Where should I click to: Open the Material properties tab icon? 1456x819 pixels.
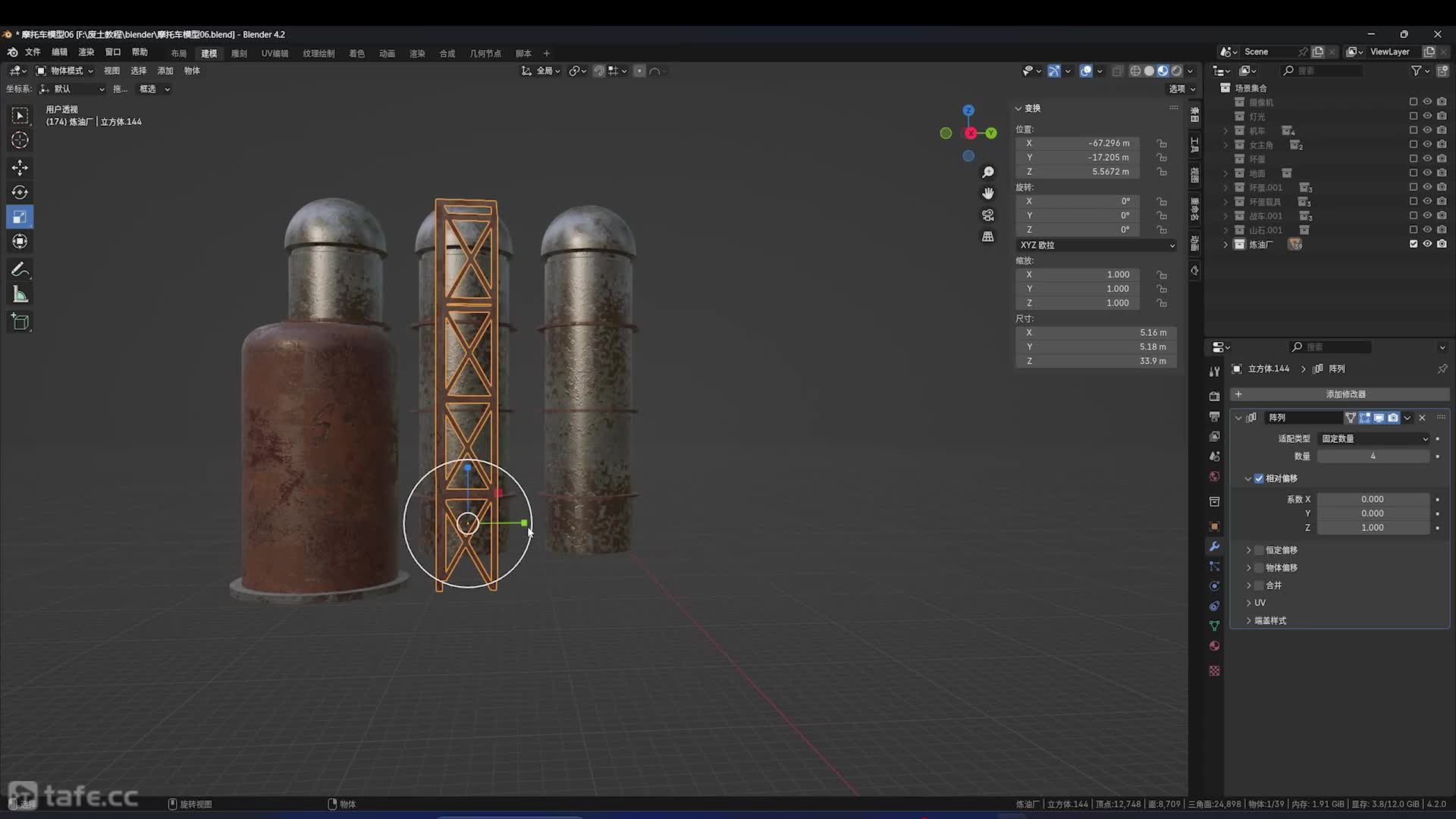1214,646
